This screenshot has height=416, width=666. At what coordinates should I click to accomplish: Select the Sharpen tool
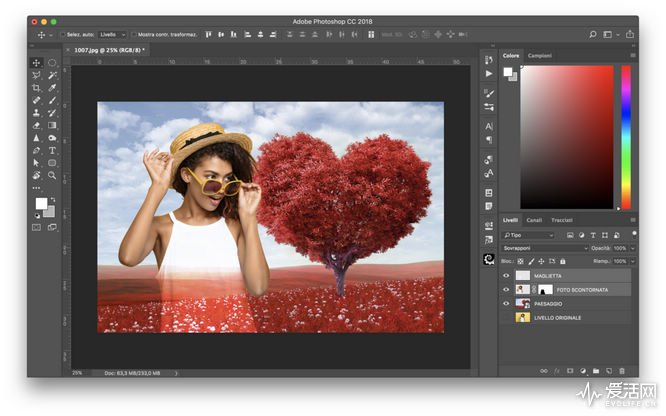click(x=37, y=138)
